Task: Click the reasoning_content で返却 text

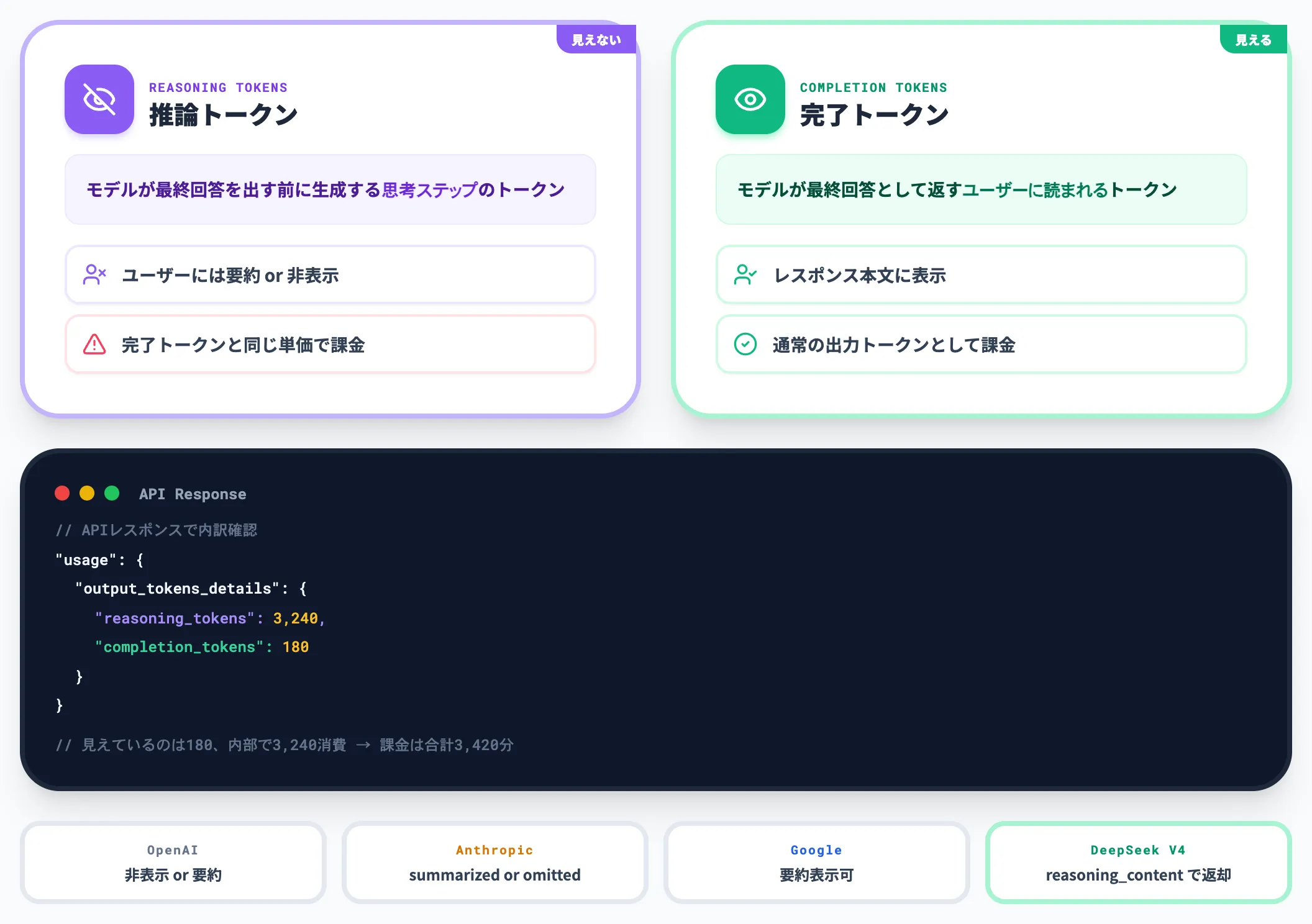Action: pos(1139,875)
